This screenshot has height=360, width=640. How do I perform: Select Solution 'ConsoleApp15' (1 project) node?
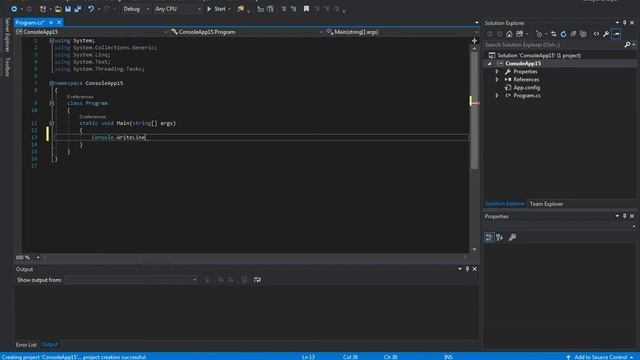pos(539,56)
